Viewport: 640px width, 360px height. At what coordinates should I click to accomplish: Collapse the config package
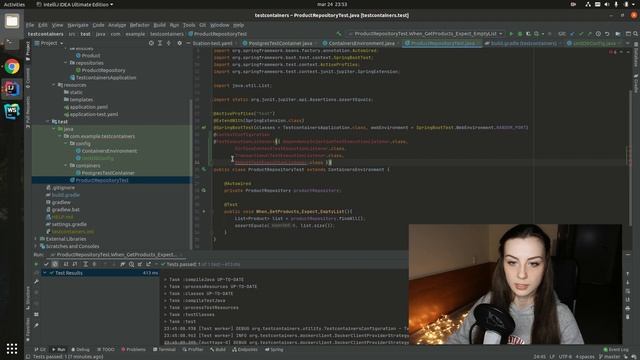66,144
